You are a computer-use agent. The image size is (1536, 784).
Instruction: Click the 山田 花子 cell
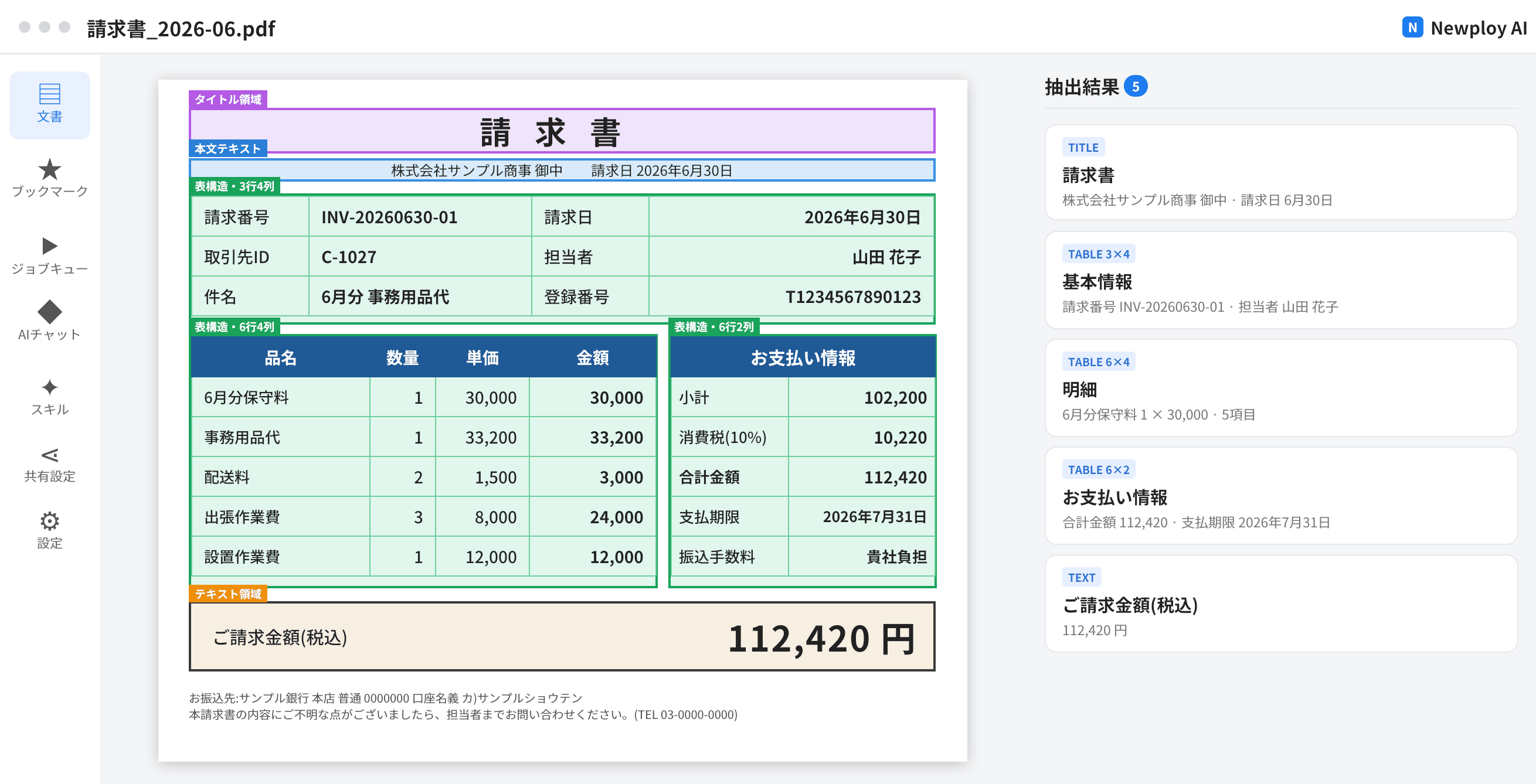[791, 257]
